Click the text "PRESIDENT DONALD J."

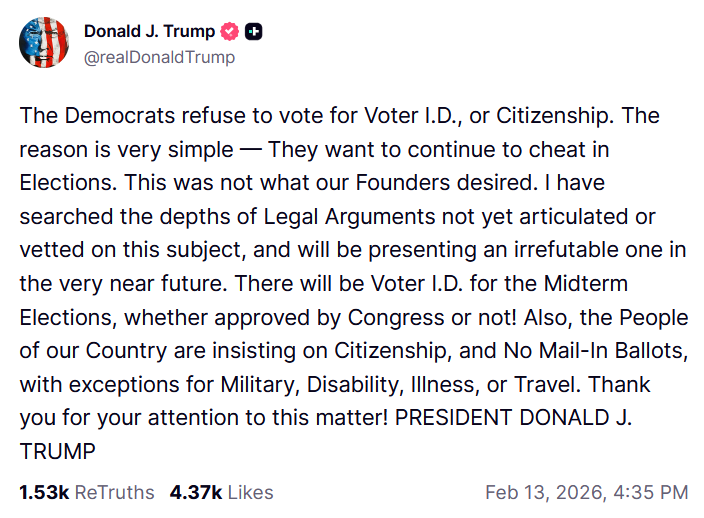513,418
